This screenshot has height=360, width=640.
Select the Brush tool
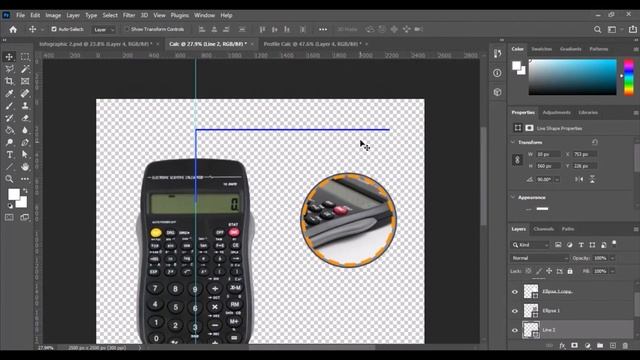pos(9,106)
